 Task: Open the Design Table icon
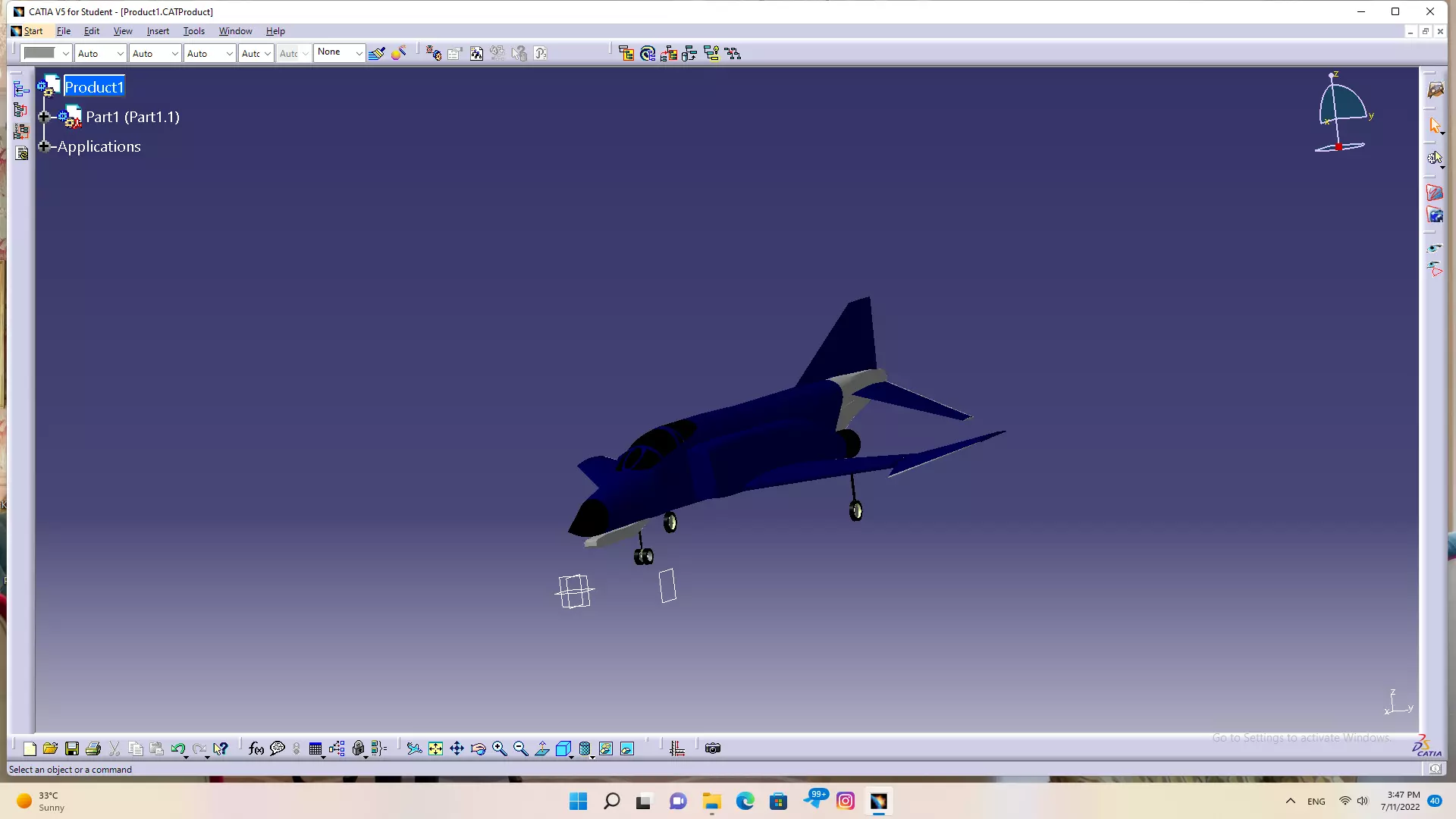coord(315,748)
